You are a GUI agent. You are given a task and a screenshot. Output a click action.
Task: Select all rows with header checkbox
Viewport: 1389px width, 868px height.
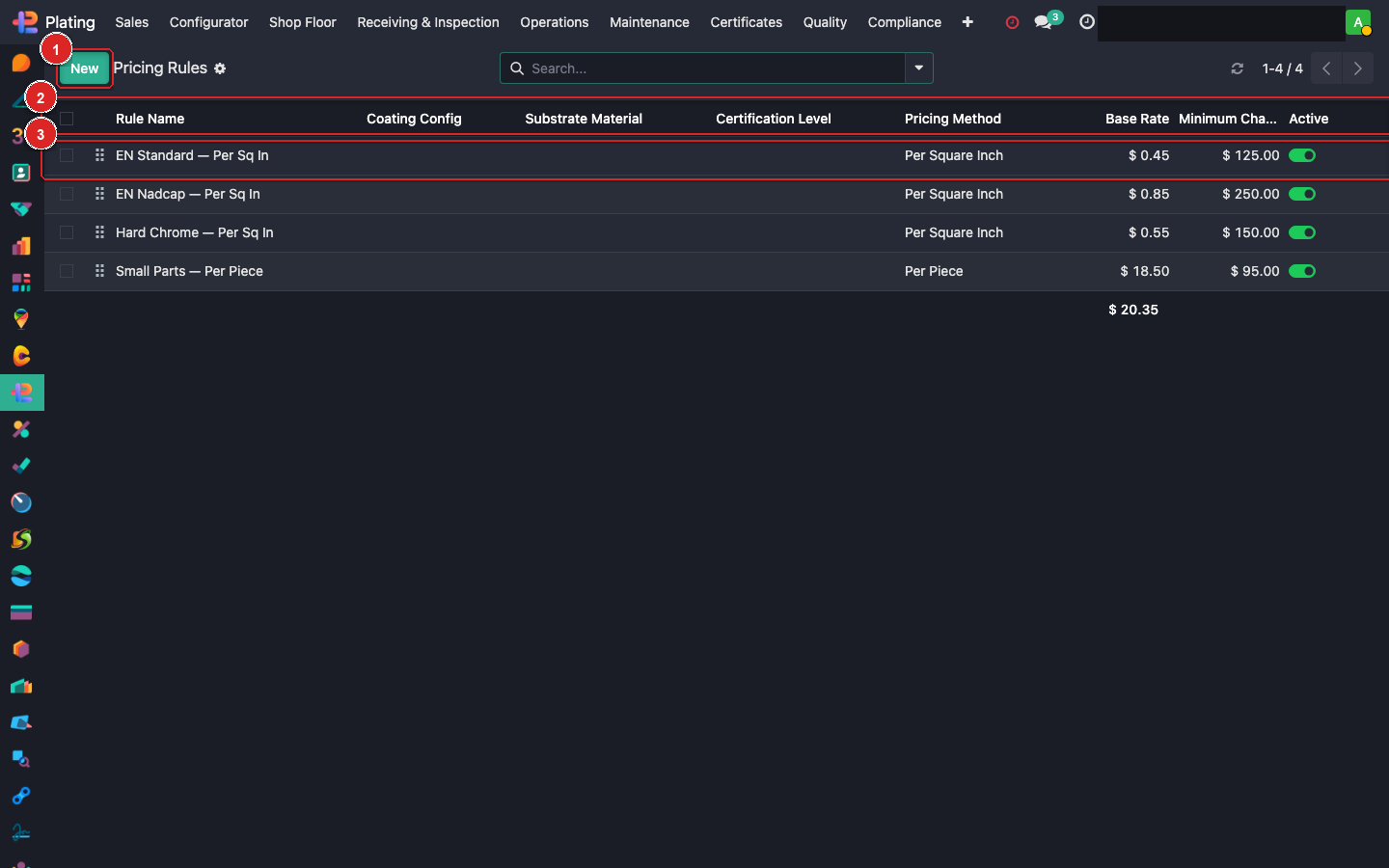pyautogui.click(x=67, y=119)
